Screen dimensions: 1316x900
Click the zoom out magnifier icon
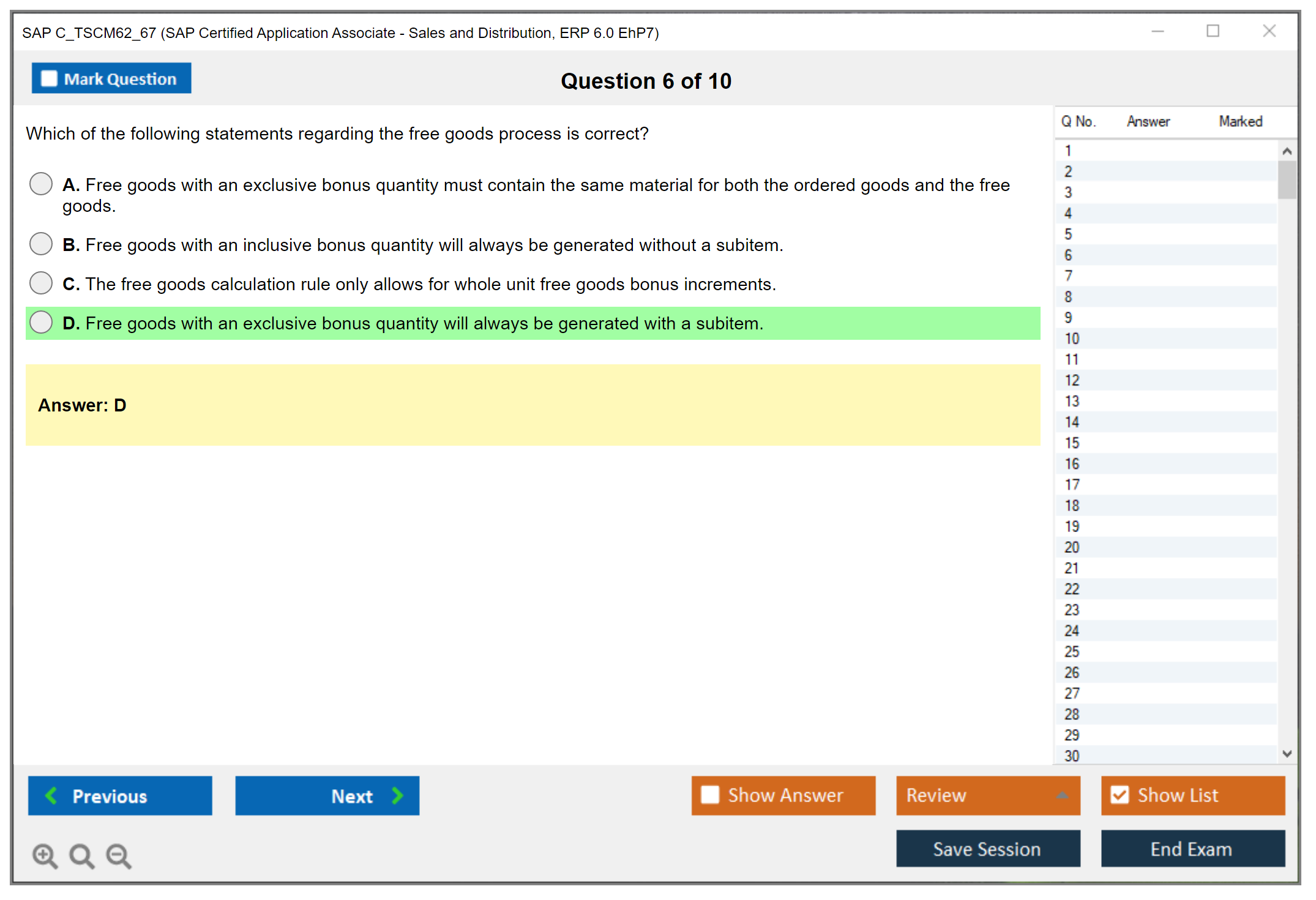click(x=119, y=855)
